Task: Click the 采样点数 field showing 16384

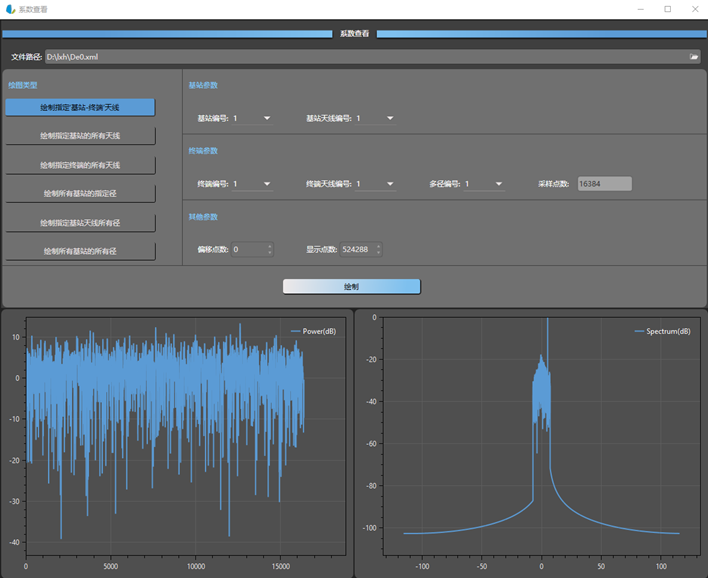Action: (x=604, y=184)
